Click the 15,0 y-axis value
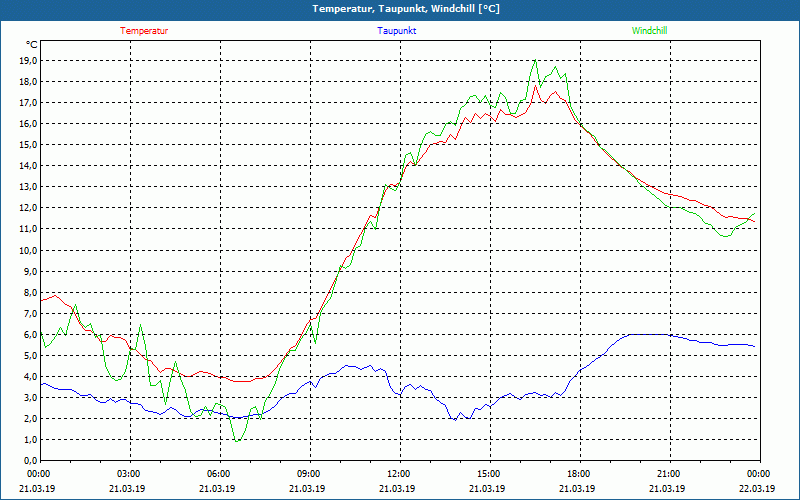The image size is (800, 500). [x=28, y=145]
